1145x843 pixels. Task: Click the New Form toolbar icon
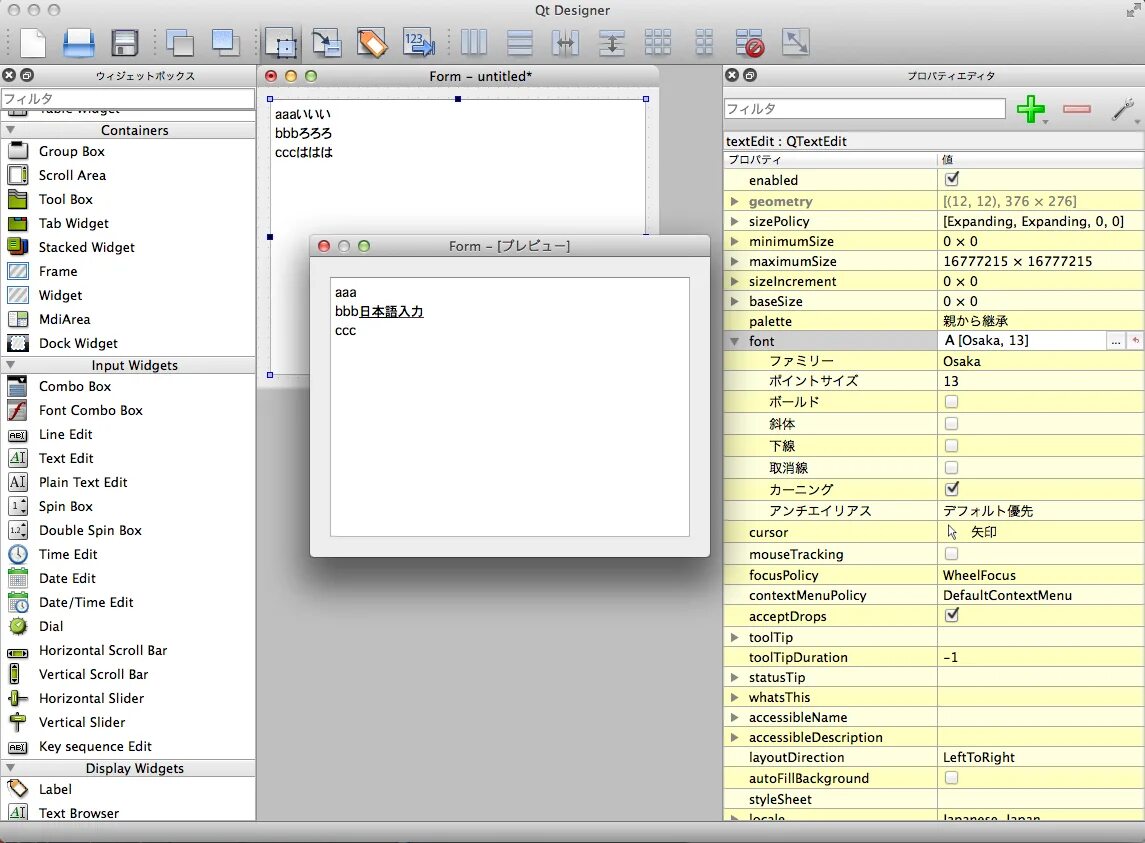coord(33,42)
